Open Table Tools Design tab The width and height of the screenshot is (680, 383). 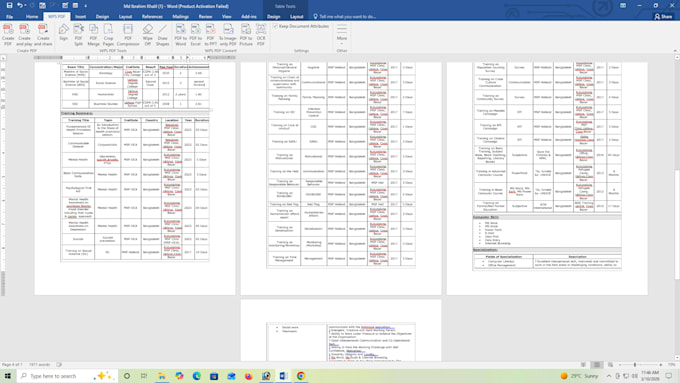(x=273, y=16)
